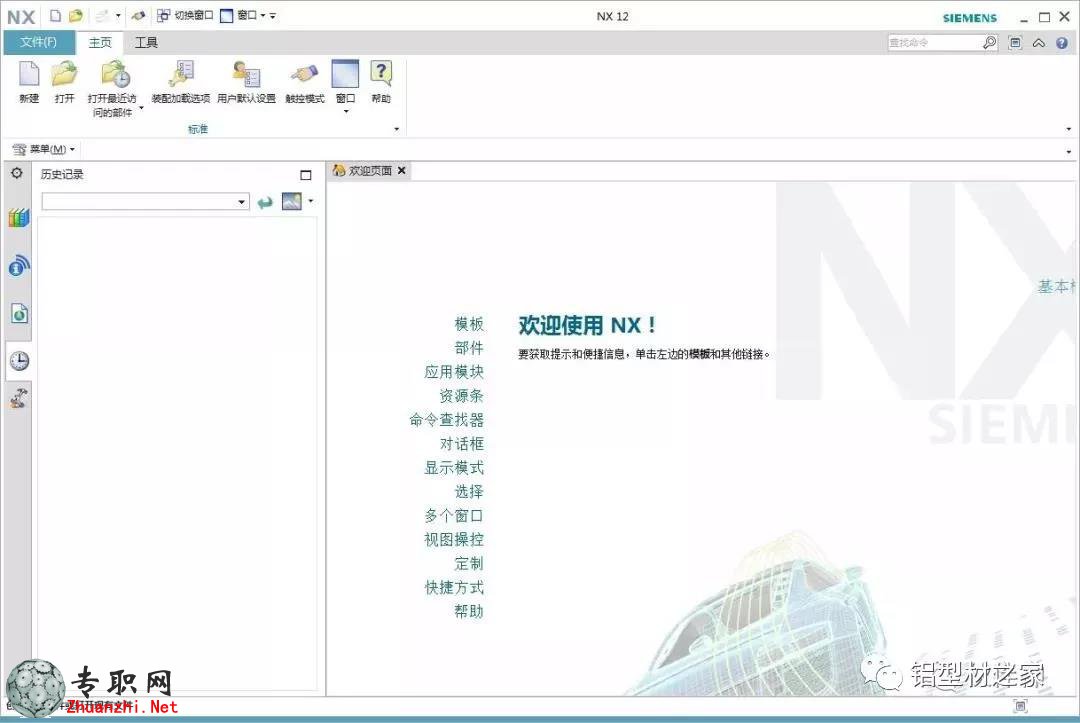The width and height of the screenshot is (1080, 723).
Task: Click the 模板 link
Action: pyautogui.click(x=469, y=324)
